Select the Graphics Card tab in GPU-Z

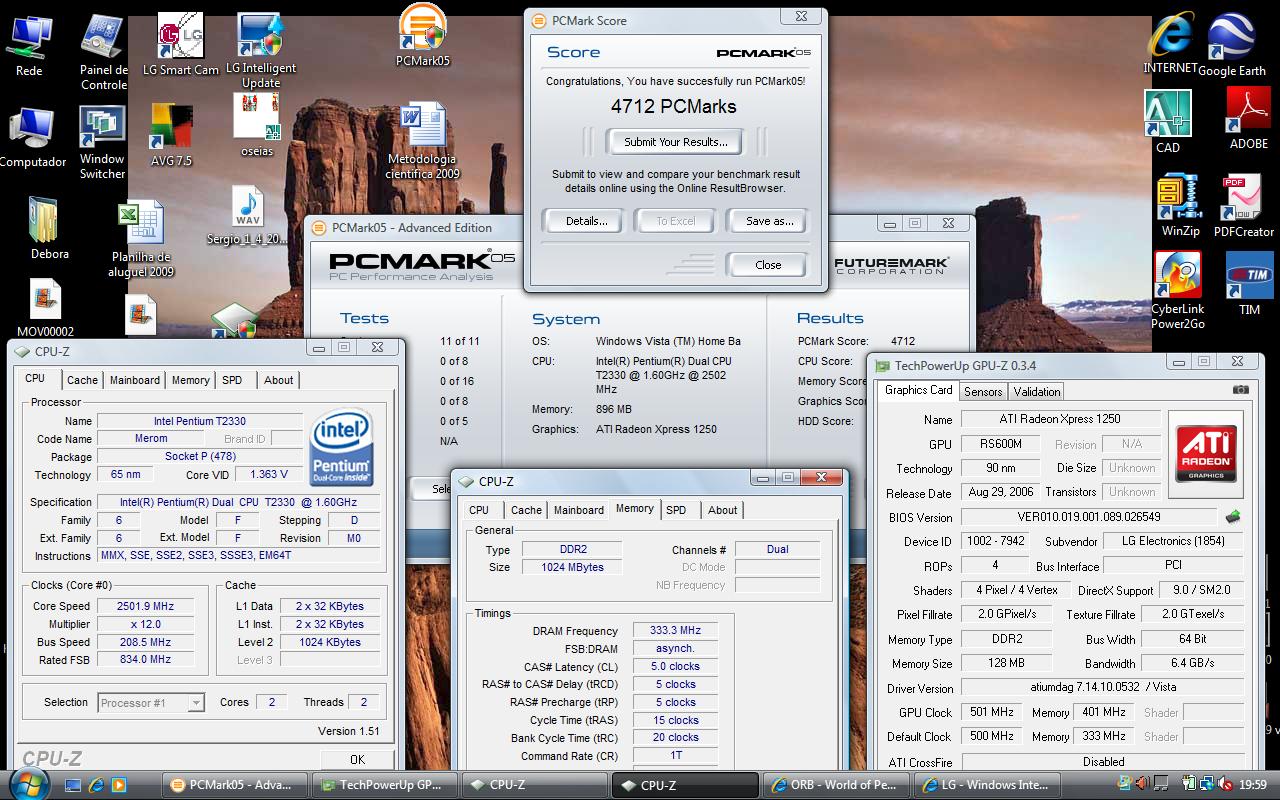(918, 390)
